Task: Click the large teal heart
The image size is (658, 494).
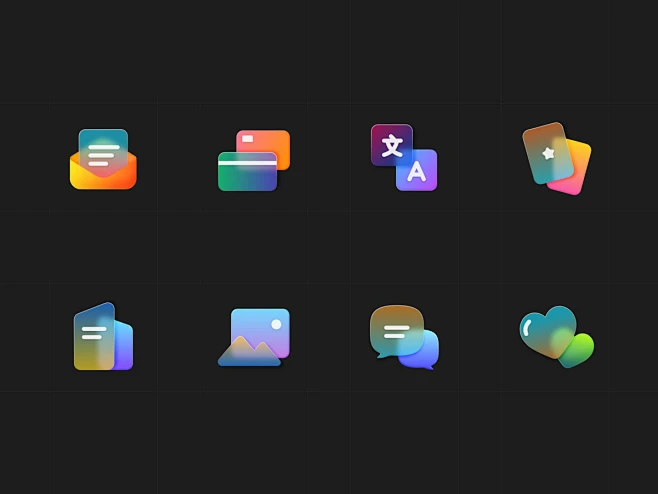Action: 548,332
